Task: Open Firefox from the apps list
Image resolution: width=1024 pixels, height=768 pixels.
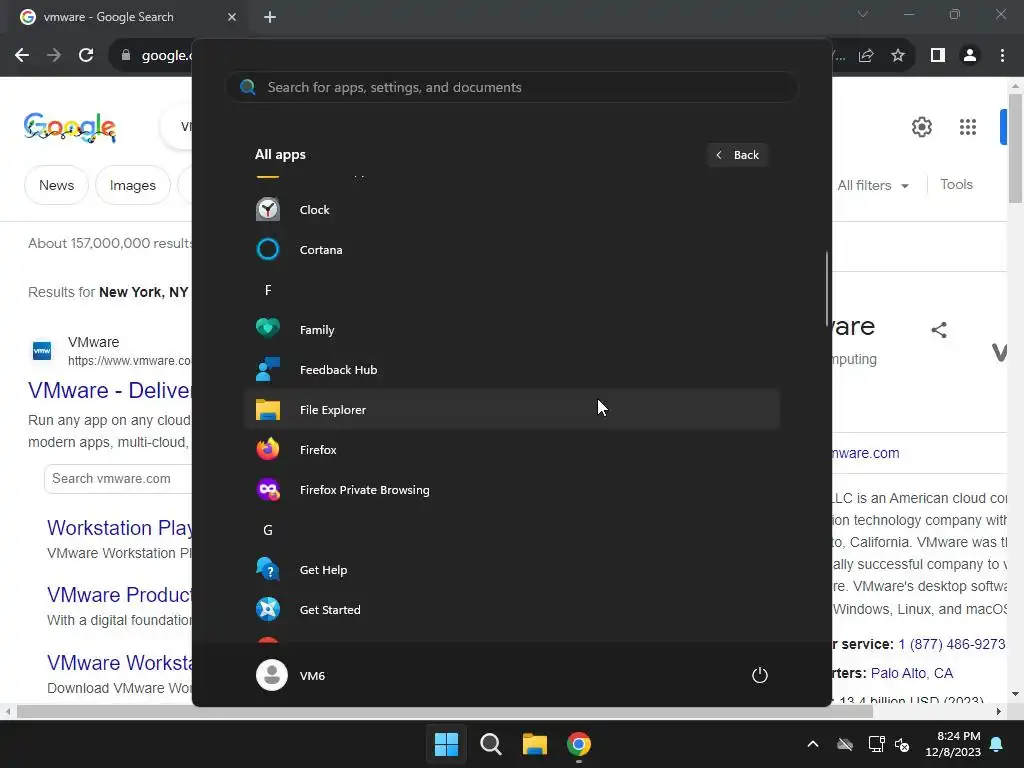Action: (511, 449)
